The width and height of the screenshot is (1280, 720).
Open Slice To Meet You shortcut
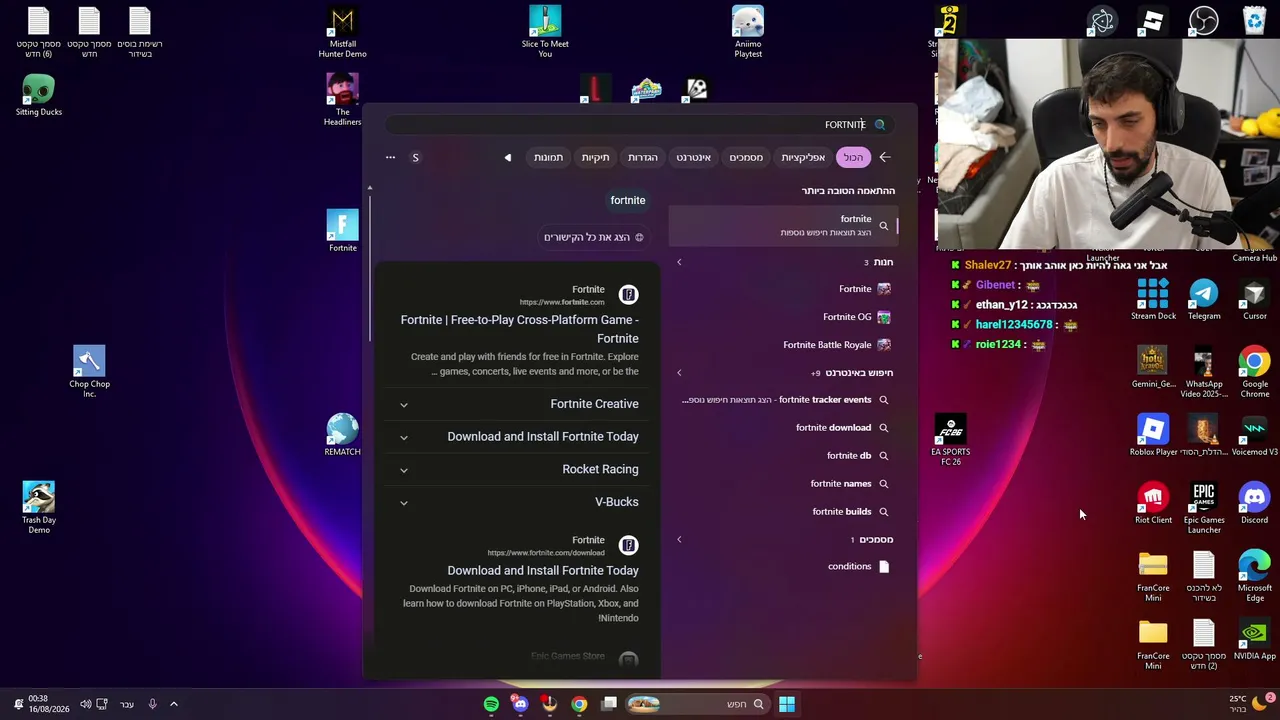click(x=545, y=32)
